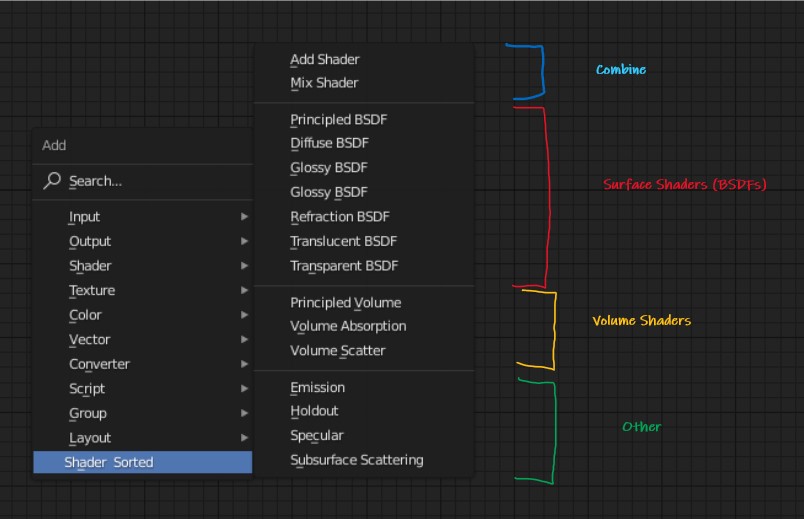Choose Volume Absorption entry

[x=364, y=326]
